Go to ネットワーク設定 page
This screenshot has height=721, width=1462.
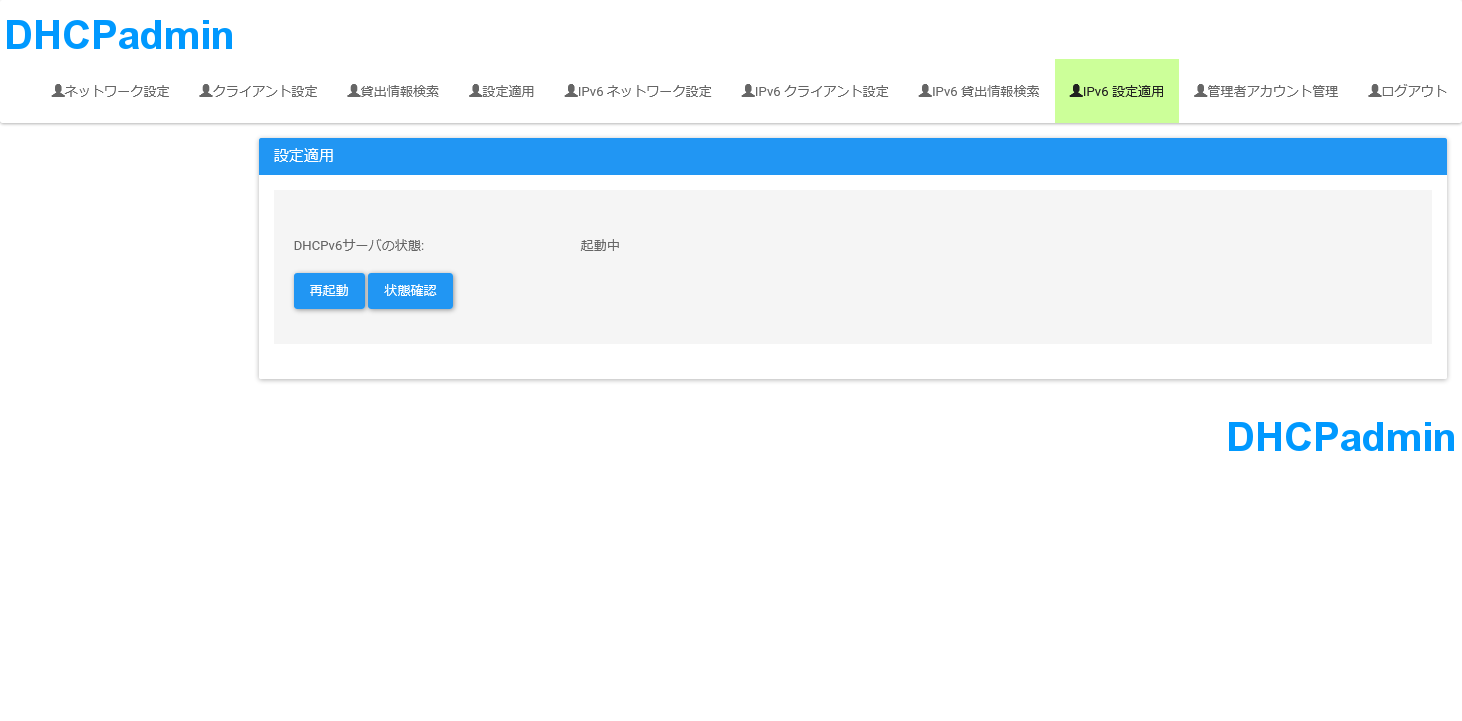117,92
